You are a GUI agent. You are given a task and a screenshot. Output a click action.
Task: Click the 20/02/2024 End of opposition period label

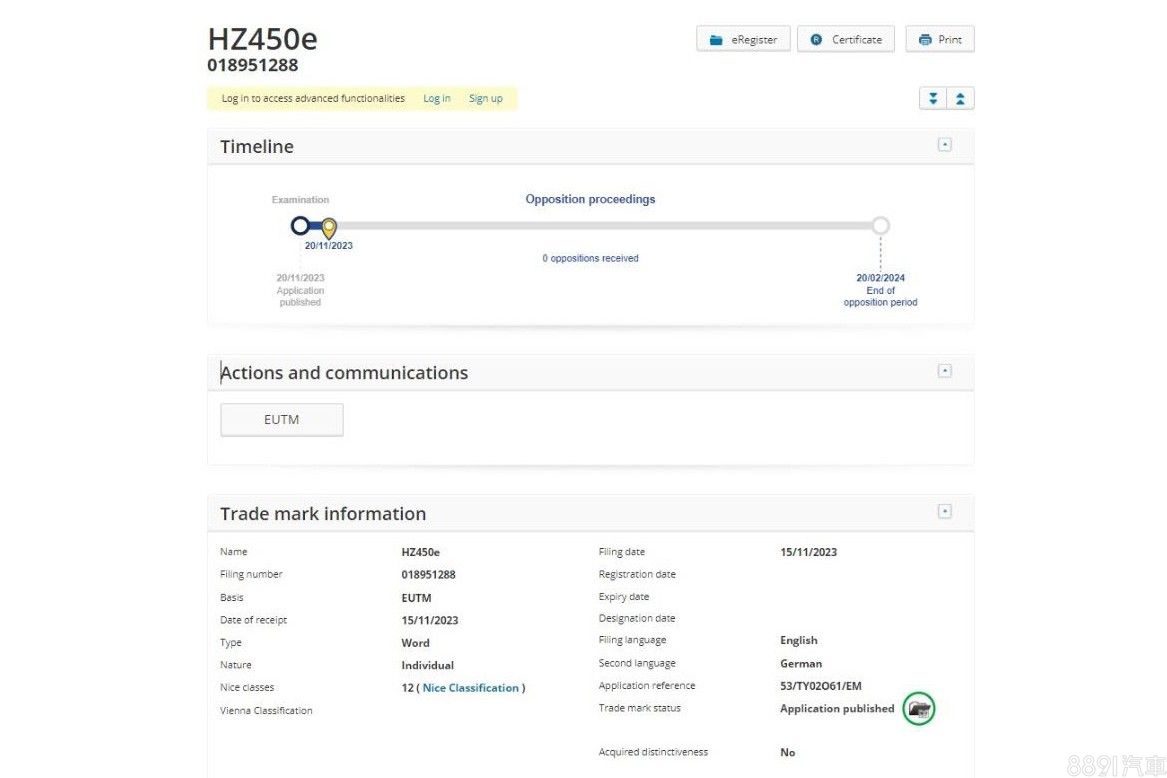coord(880,290)
